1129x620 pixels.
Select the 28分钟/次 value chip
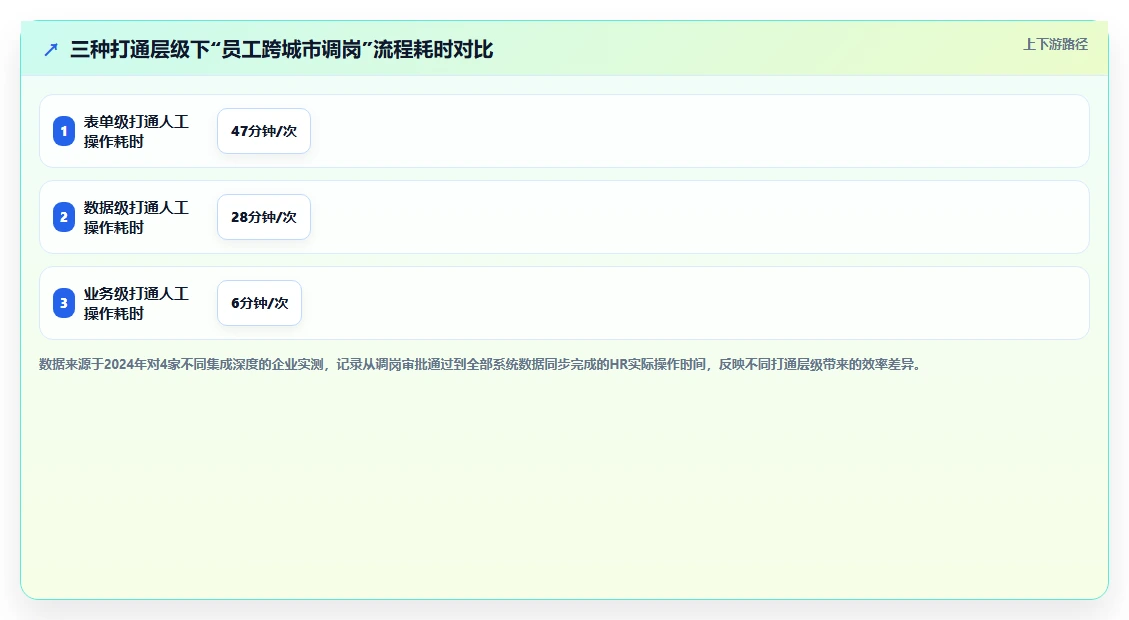(x=264, y=217)
